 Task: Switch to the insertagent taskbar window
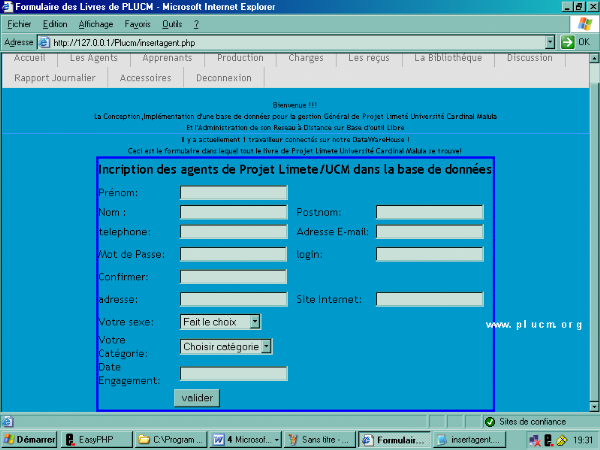(x=469, y=440)
